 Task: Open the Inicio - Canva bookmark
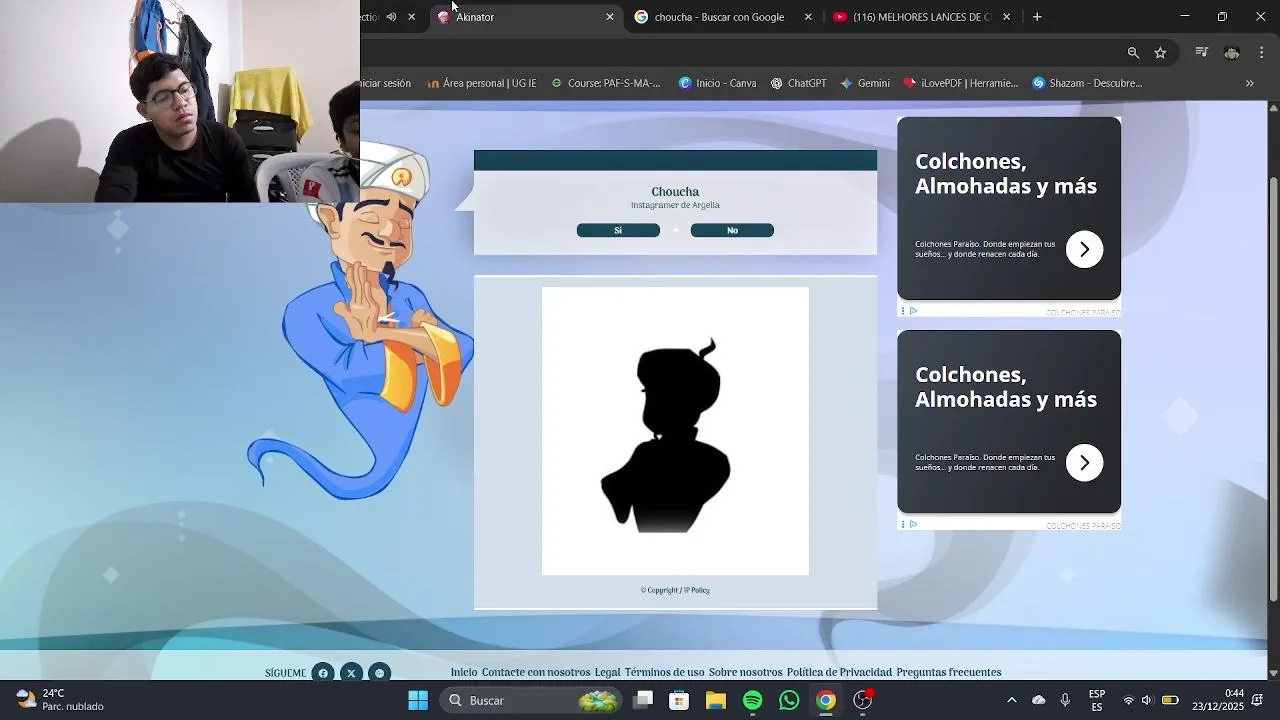[717, 83]
